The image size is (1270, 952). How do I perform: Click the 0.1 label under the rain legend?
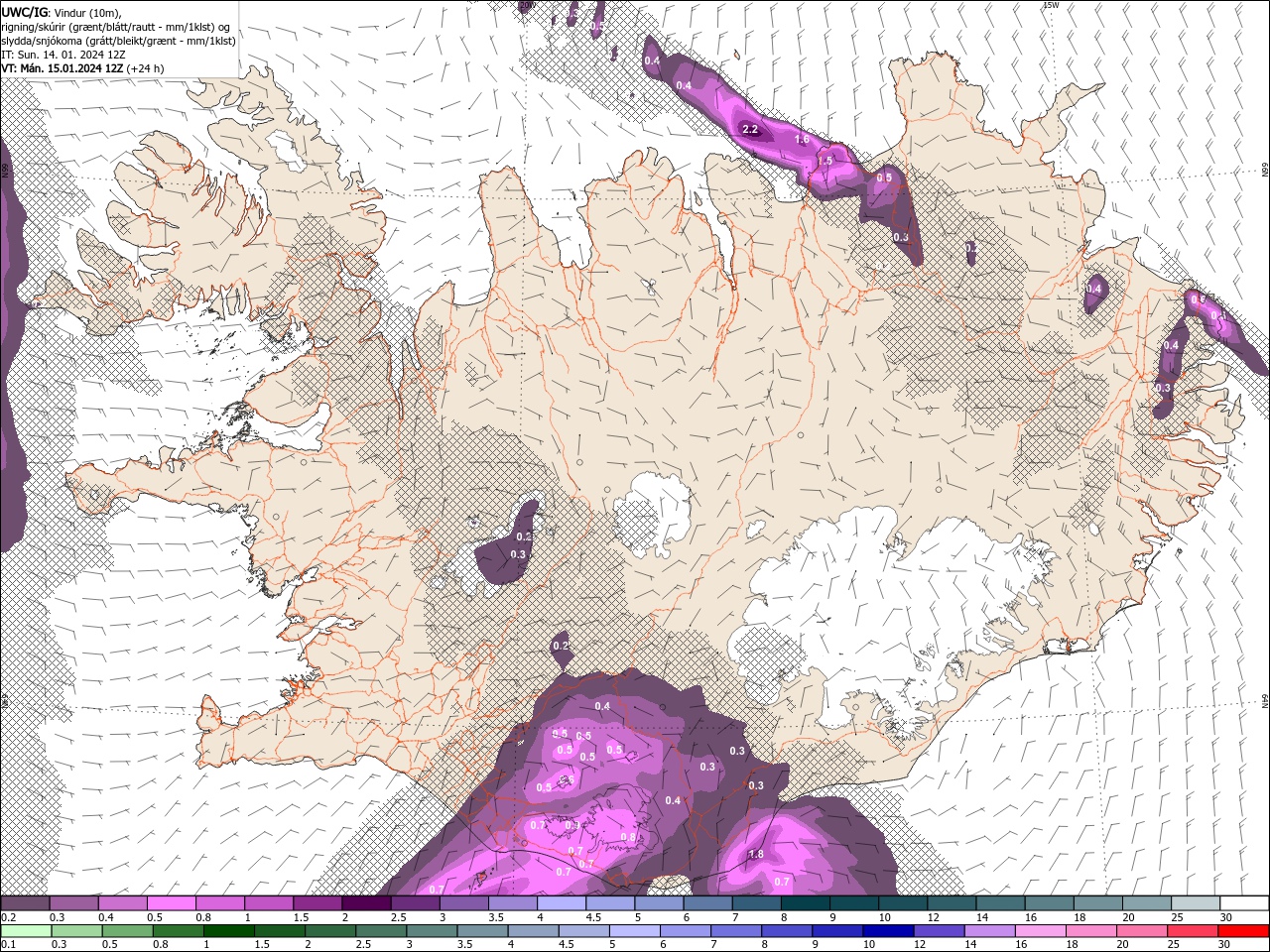(8, 945)
